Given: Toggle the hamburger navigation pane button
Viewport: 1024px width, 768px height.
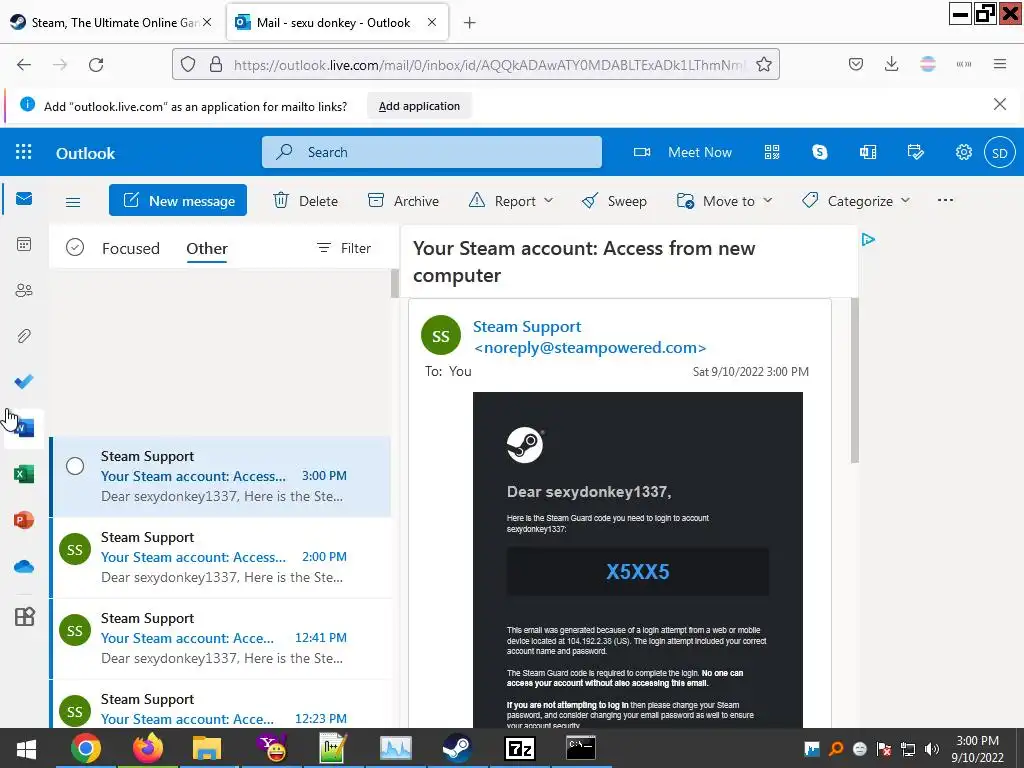Looking at the screenshot, I should coord(73,202).
